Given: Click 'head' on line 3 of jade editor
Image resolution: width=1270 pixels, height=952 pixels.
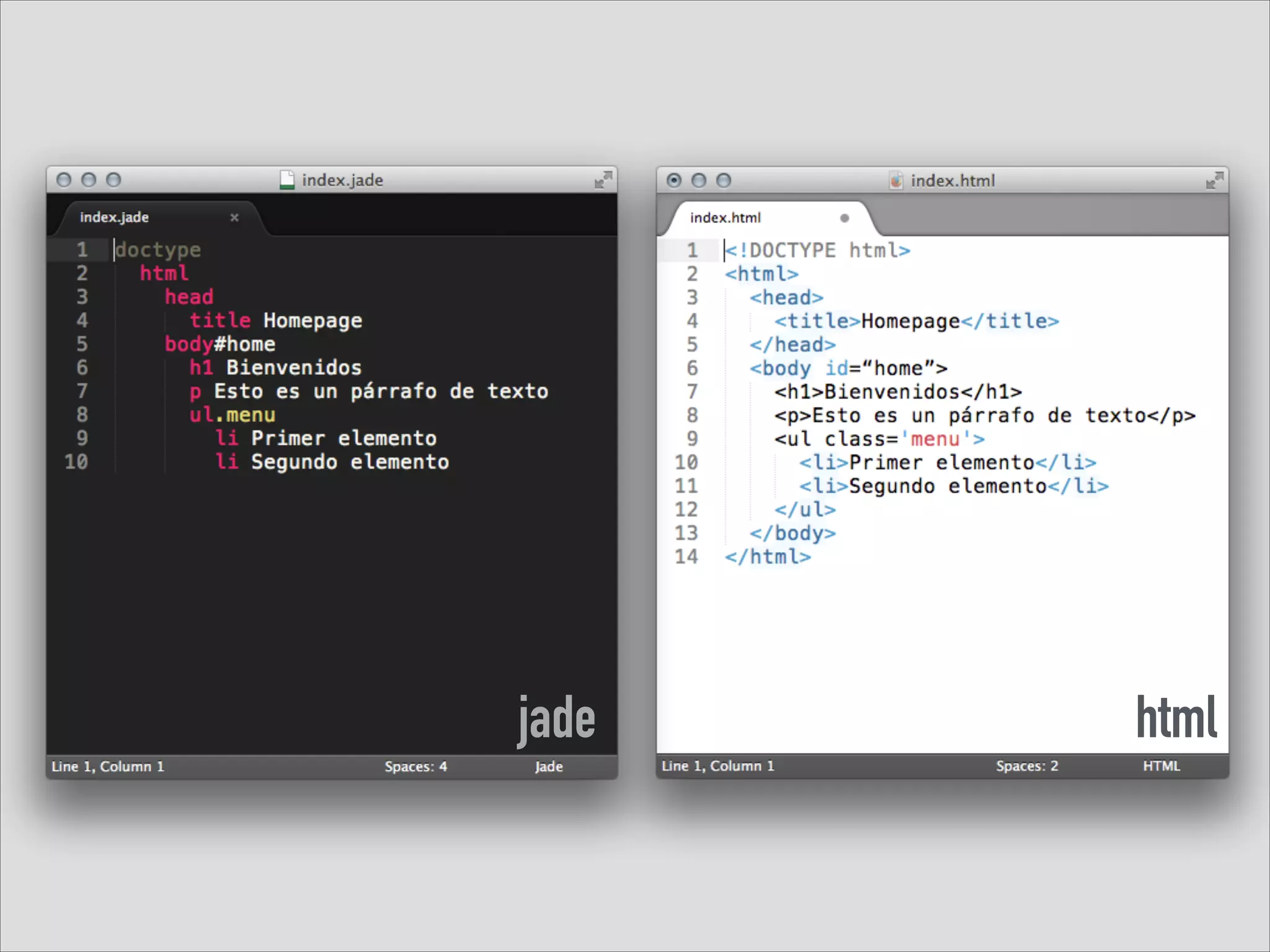Looking at the screenshot, I should pos(189,297).
